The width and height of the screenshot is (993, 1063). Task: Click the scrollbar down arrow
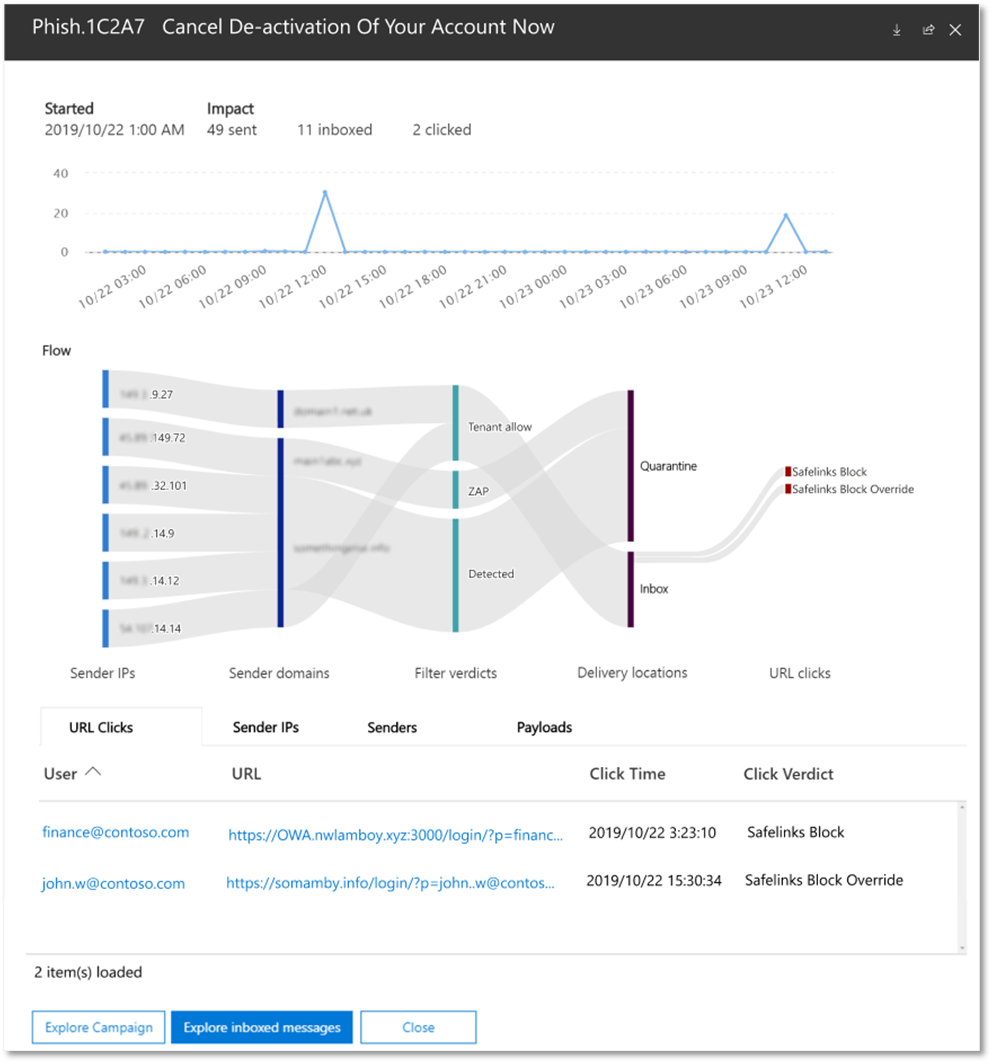click(962, 948)
